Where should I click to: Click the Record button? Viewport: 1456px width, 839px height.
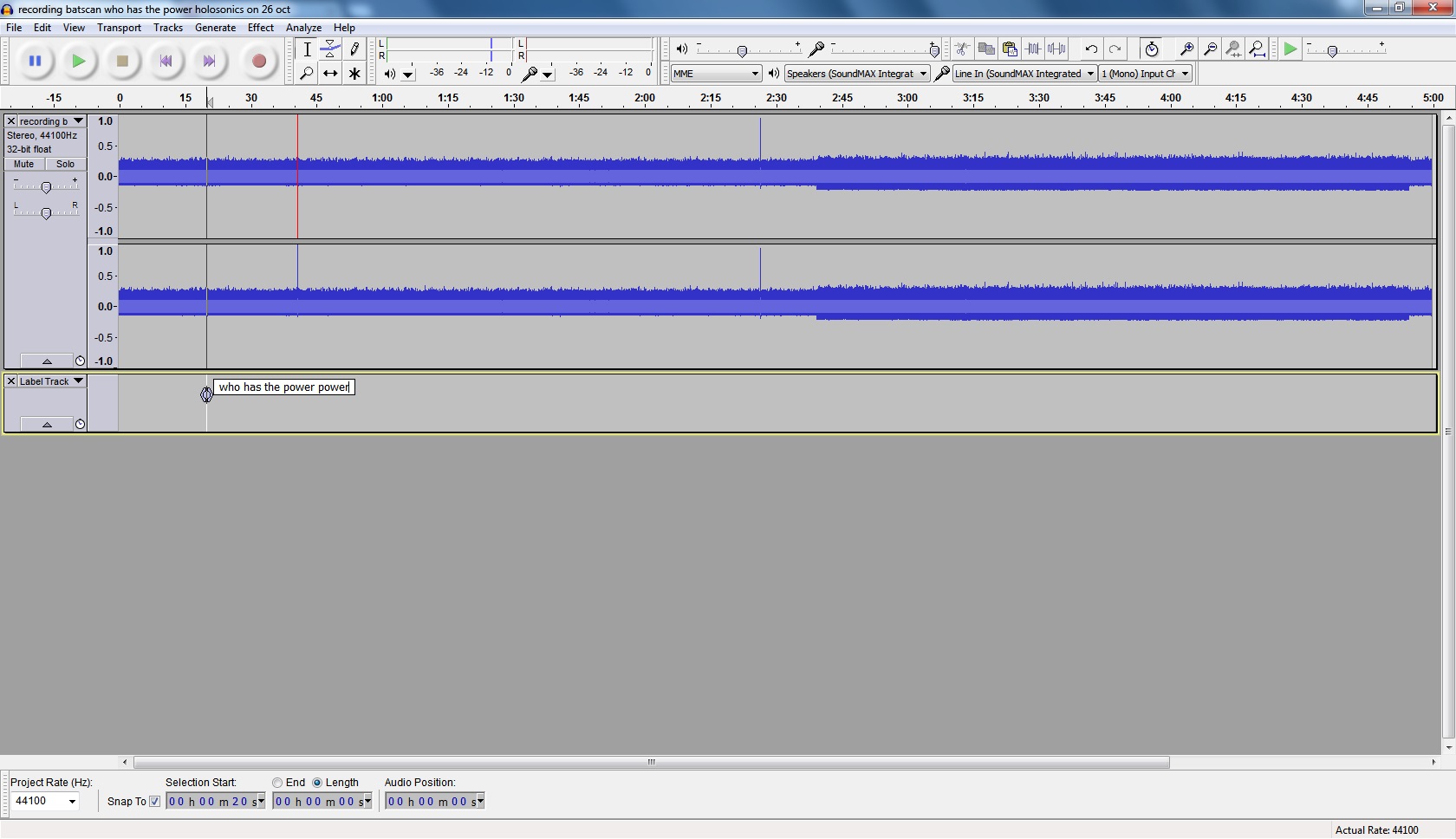[x=258, y=62]
